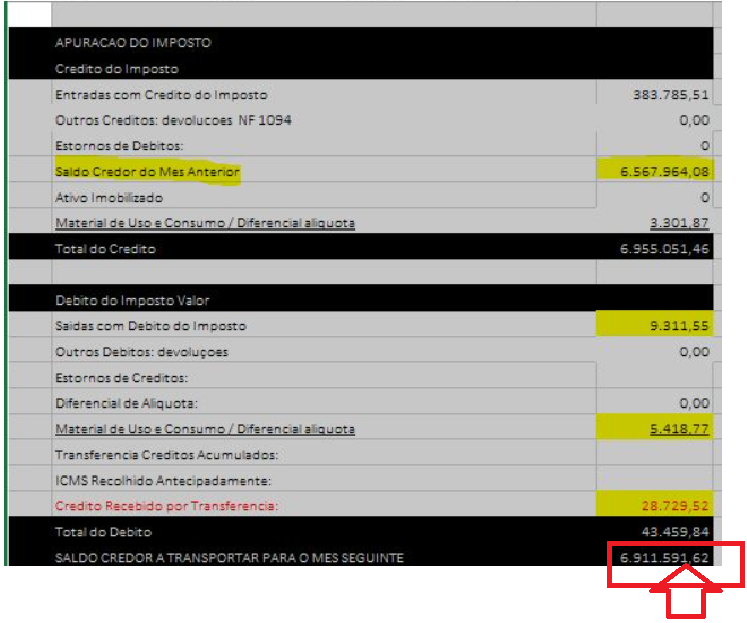Click the total debit value 43.459,84
Image resolution: width=747 pixels, height=623 pixels.
pyautogui.click(x=675, y=532)
